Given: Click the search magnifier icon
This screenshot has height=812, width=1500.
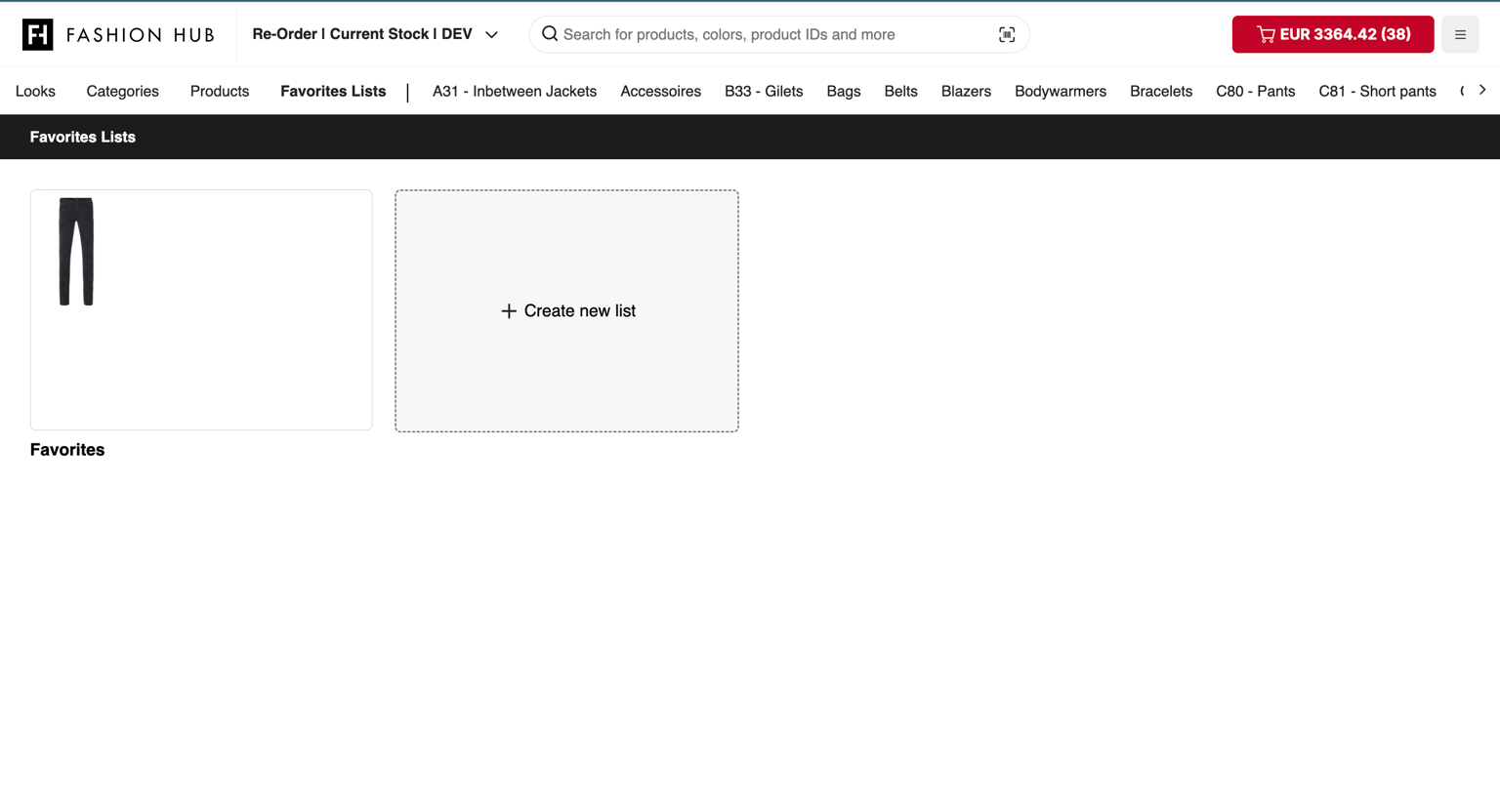Looking at the screenshot, I should 550,34.
